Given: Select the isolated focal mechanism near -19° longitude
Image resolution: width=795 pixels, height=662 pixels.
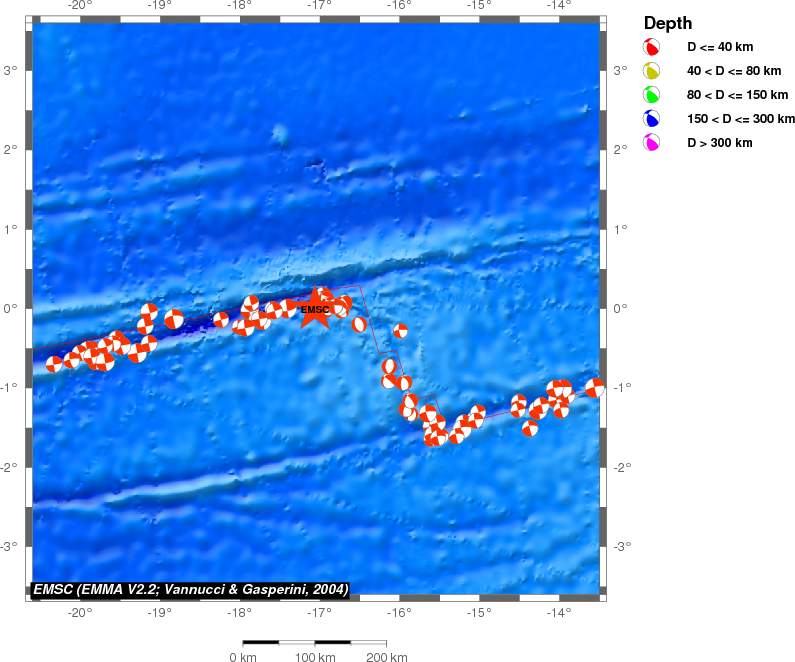Looking at the screenshot, I should (174, 319).
